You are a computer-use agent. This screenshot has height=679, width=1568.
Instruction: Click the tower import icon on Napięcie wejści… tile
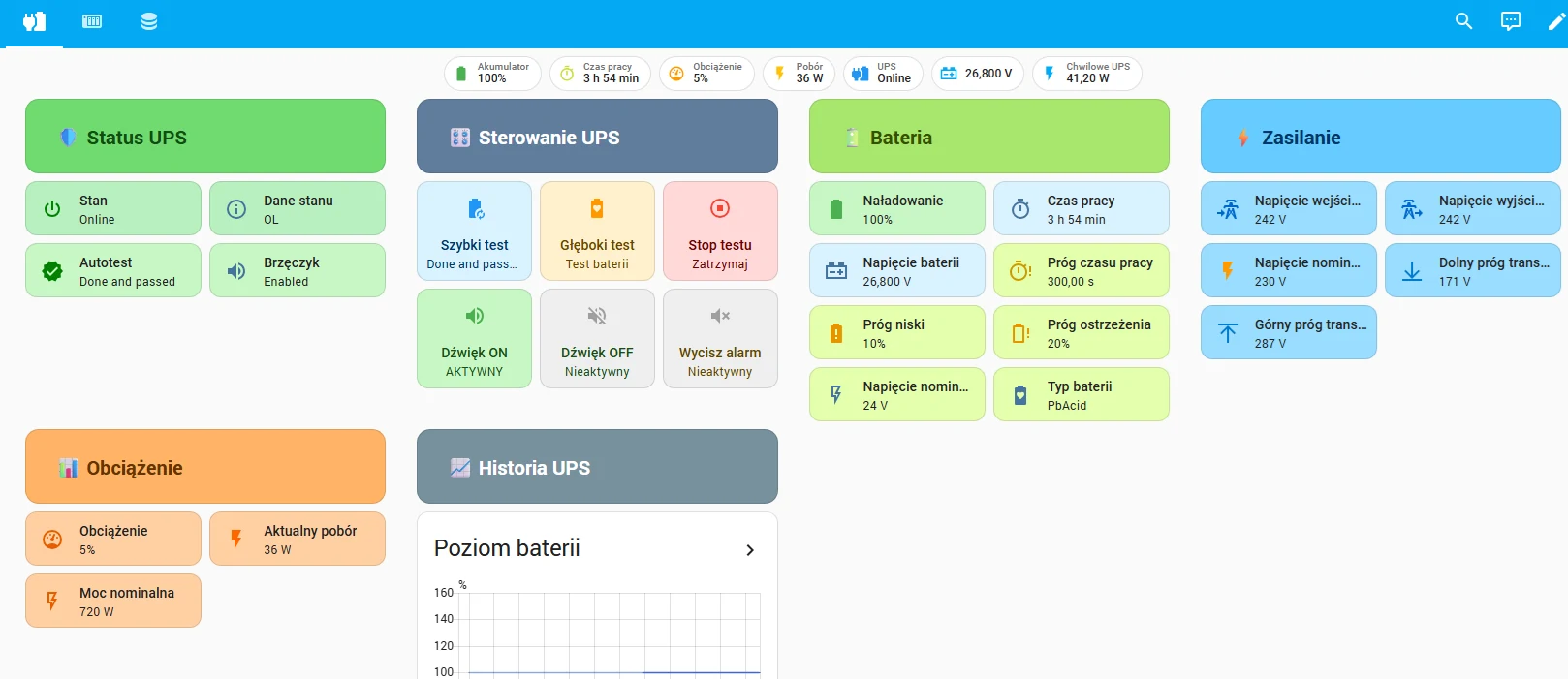[x=1228, y=208]
